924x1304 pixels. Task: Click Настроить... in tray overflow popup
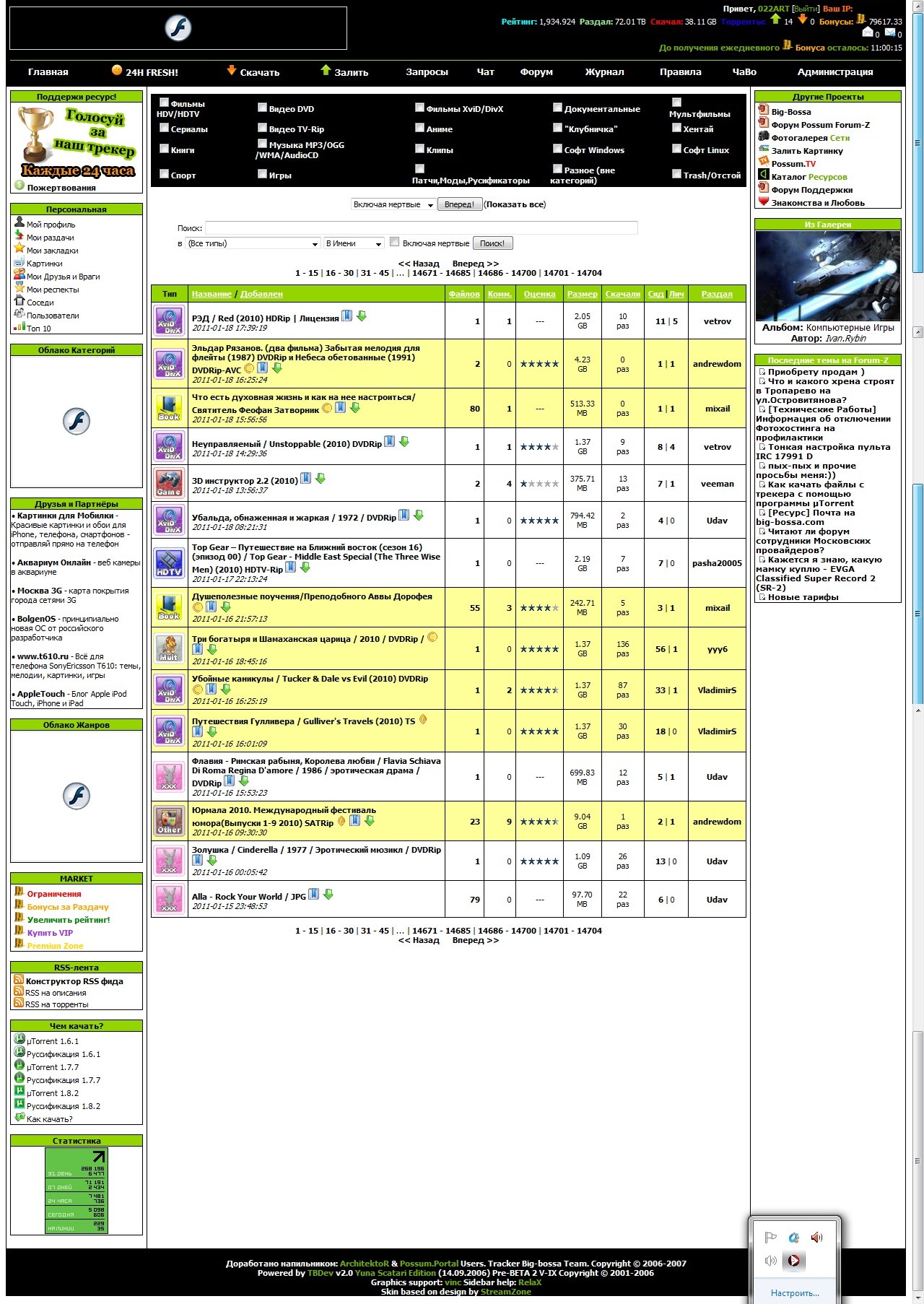(795, 1293)
